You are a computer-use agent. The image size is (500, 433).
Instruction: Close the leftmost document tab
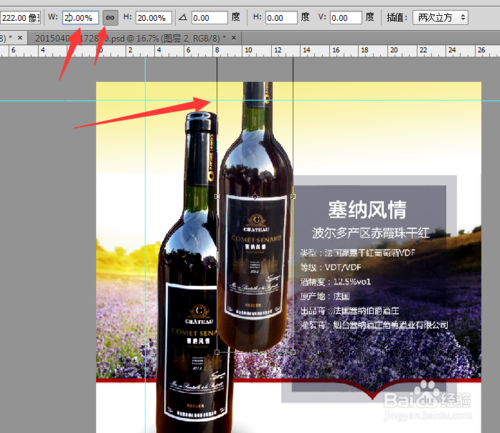click(20, 38)
